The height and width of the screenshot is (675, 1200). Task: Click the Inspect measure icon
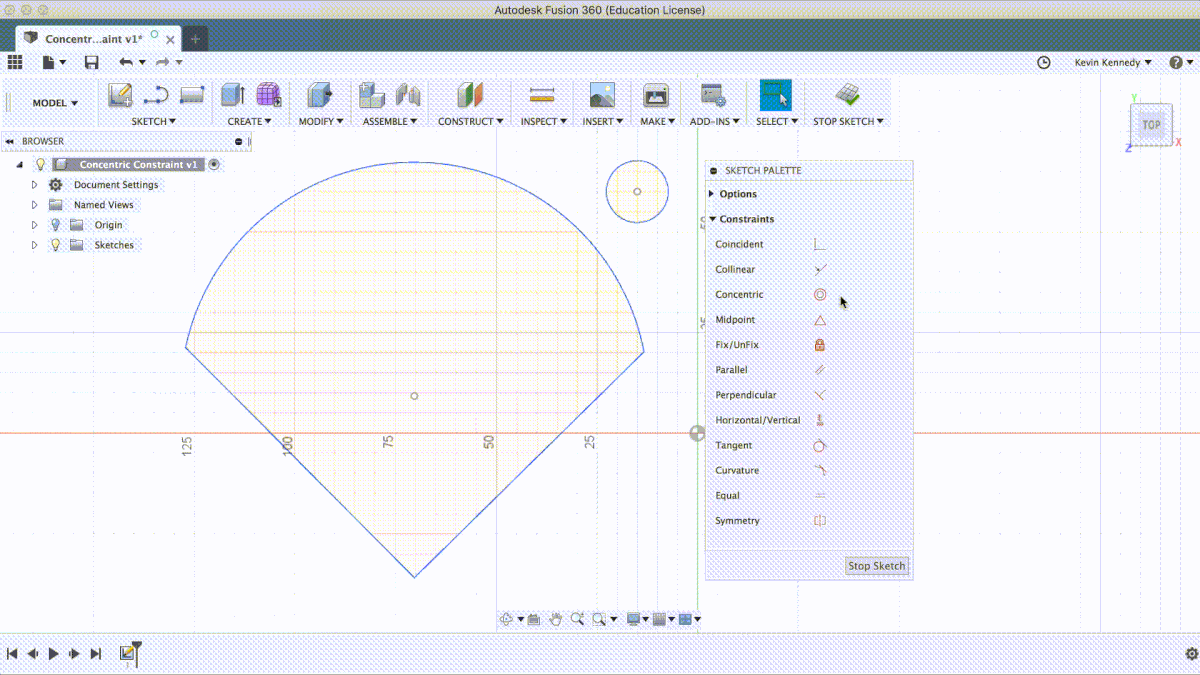click(x=542, y=96)
